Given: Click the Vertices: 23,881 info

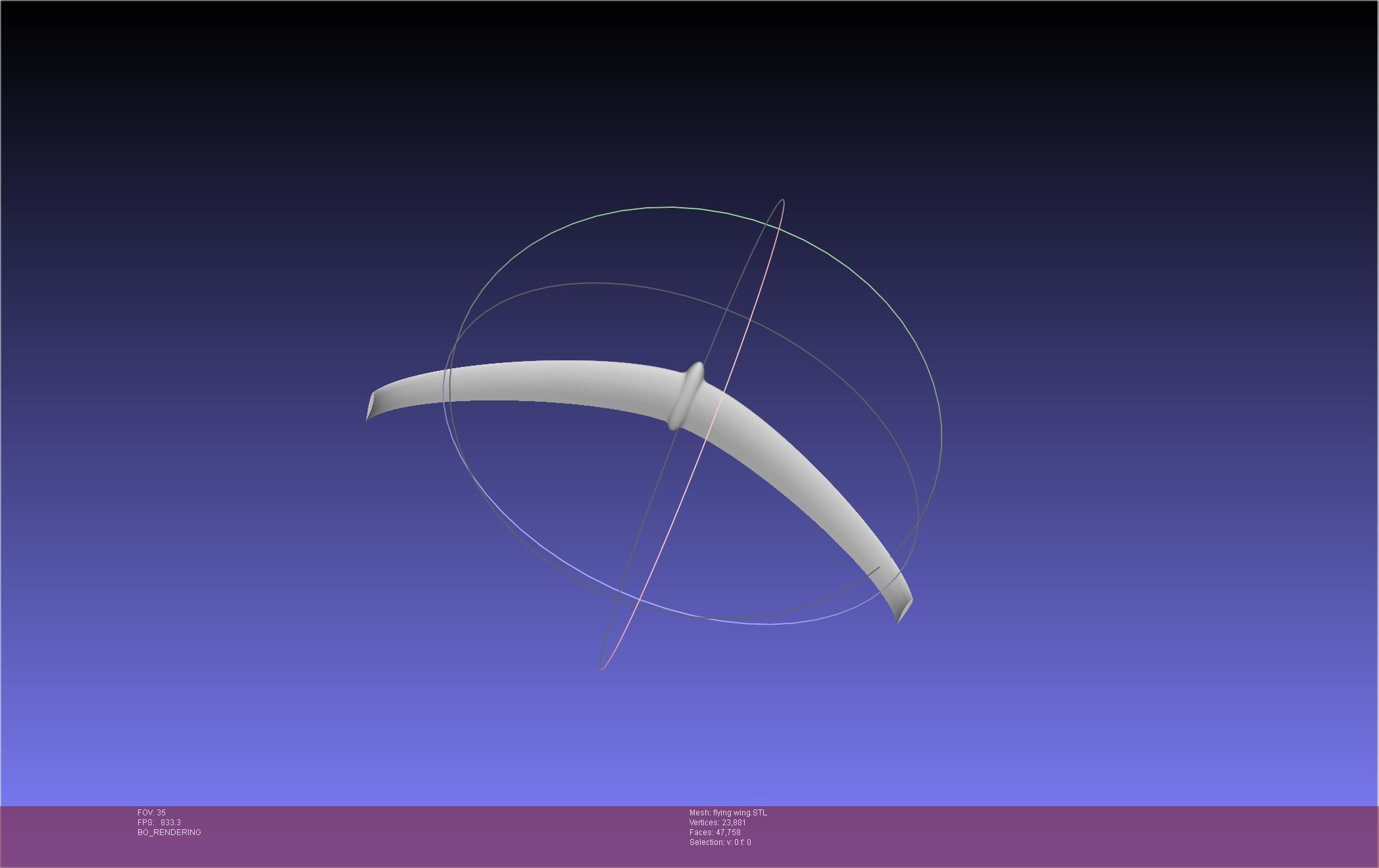Looking at the screenshot, I should click(x=717, y=823).
